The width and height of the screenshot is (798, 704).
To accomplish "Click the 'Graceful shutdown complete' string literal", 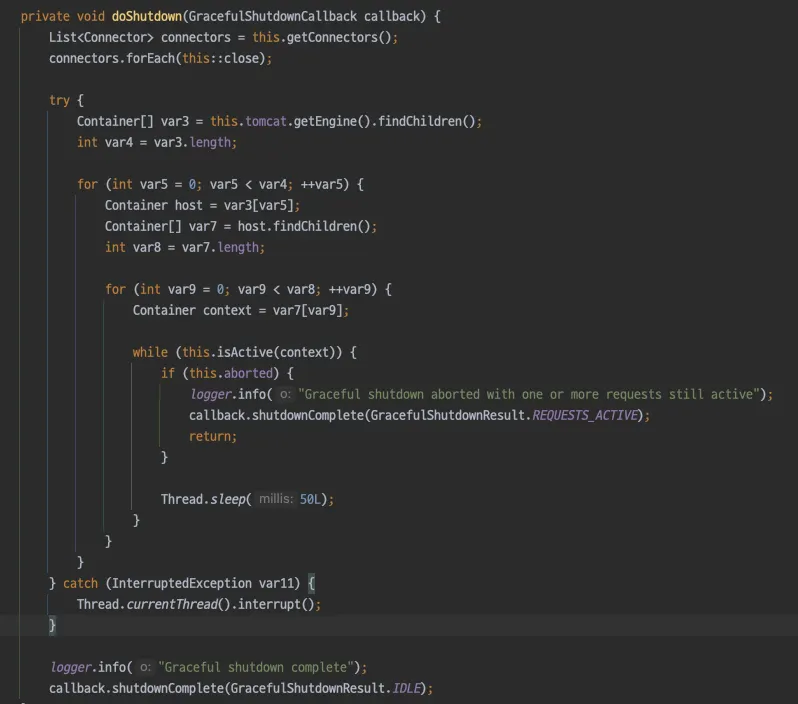I will [x=255, y=667].
